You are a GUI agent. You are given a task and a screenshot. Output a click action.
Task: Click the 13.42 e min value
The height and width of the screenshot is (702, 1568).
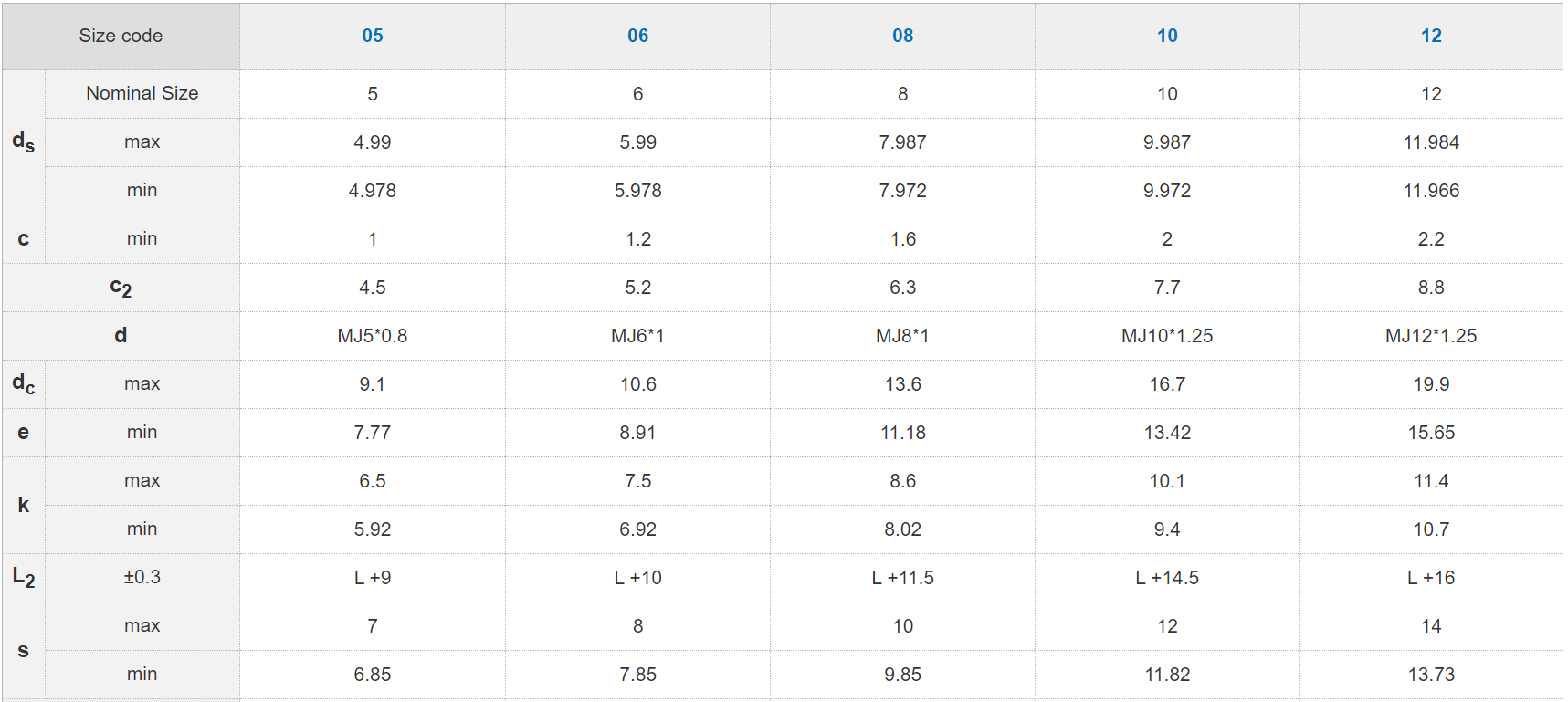(x=1167, y=433)
